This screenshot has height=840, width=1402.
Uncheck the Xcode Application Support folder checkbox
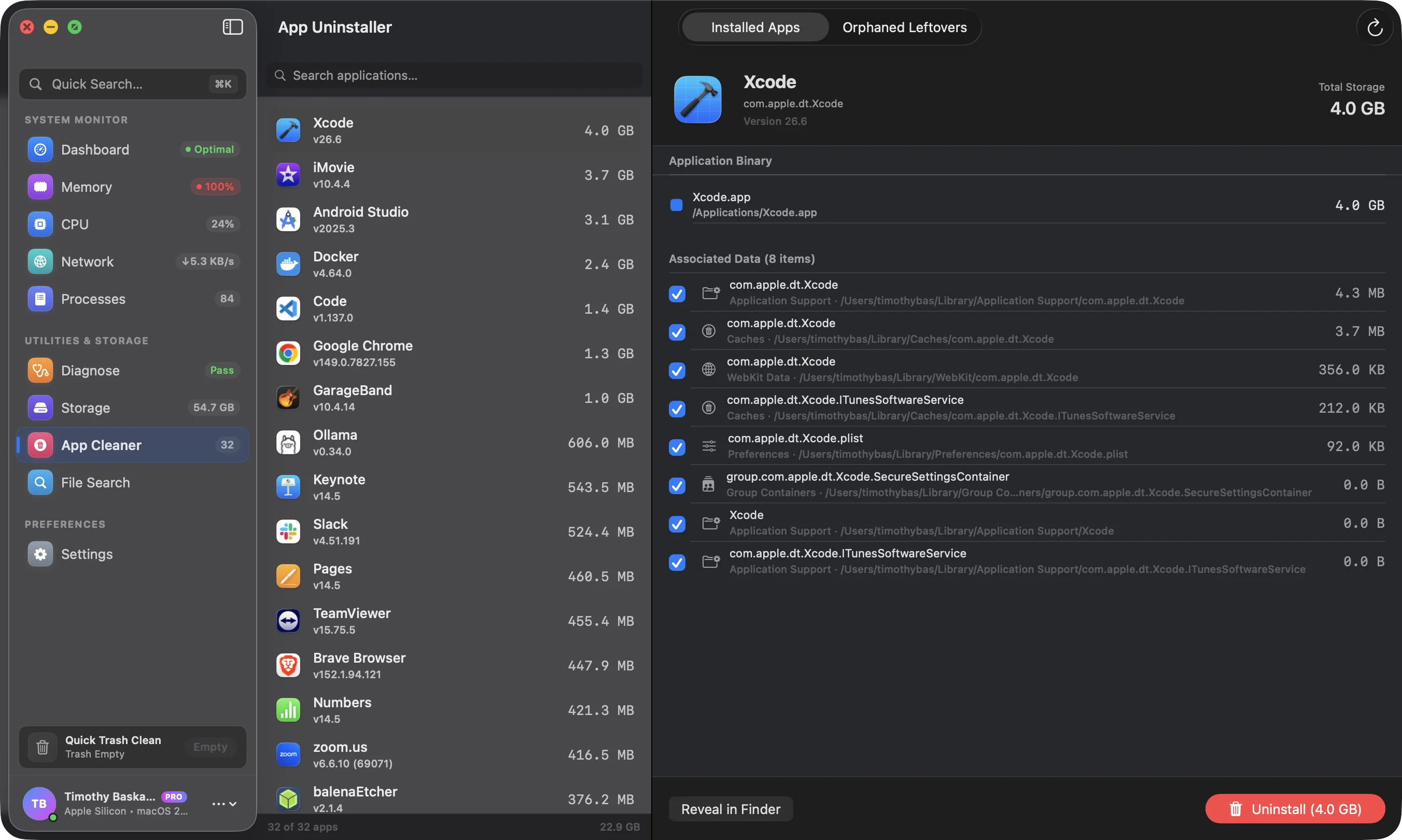(677, 524)
